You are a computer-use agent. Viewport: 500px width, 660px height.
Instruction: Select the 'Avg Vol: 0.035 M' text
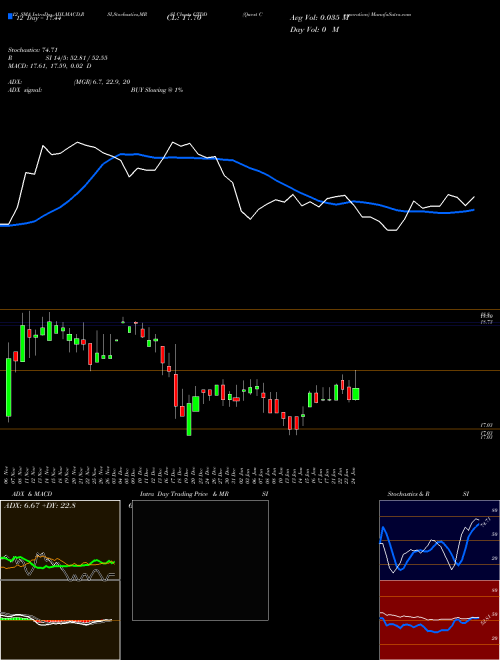coord(319,18)
